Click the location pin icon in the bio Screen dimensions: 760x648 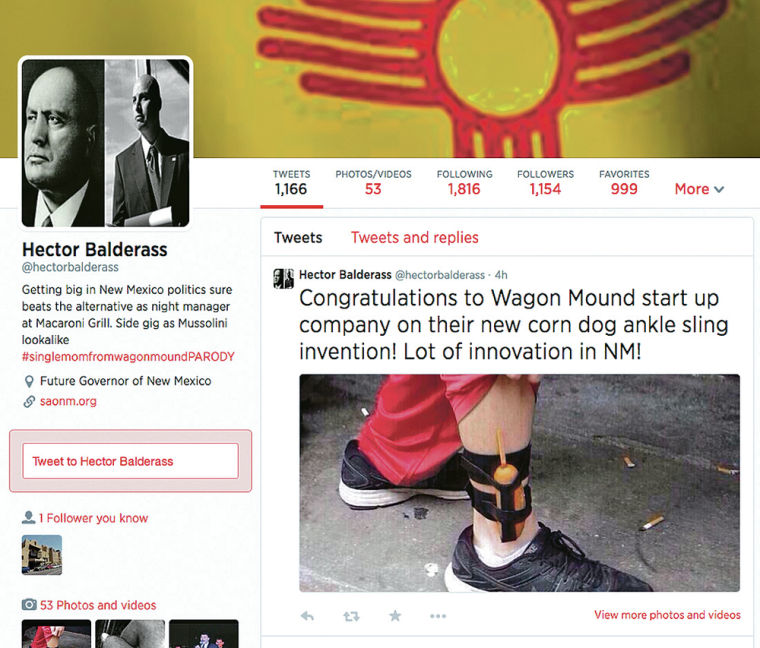coord(29,381)
